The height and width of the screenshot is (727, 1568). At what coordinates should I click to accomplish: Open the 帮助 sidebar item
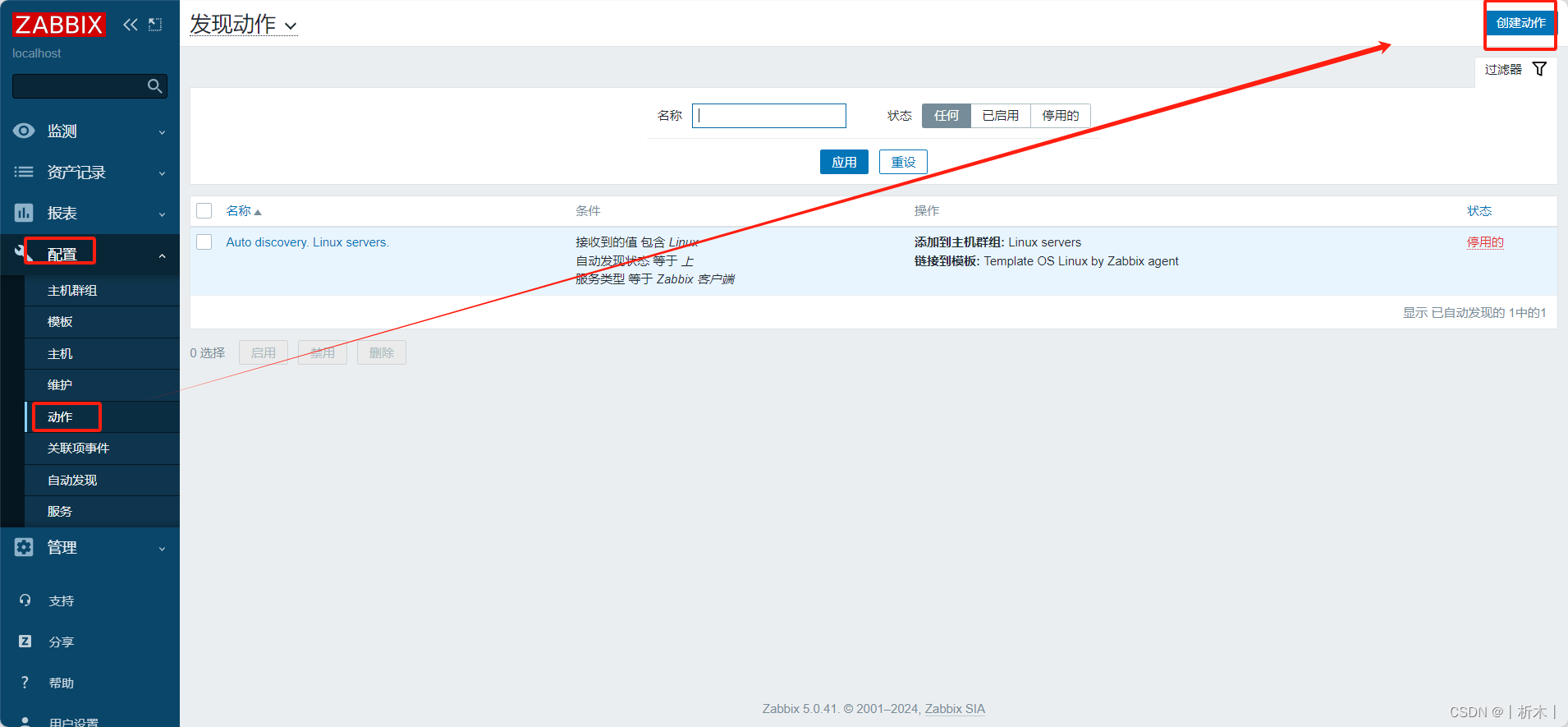(x=62, y=683)
